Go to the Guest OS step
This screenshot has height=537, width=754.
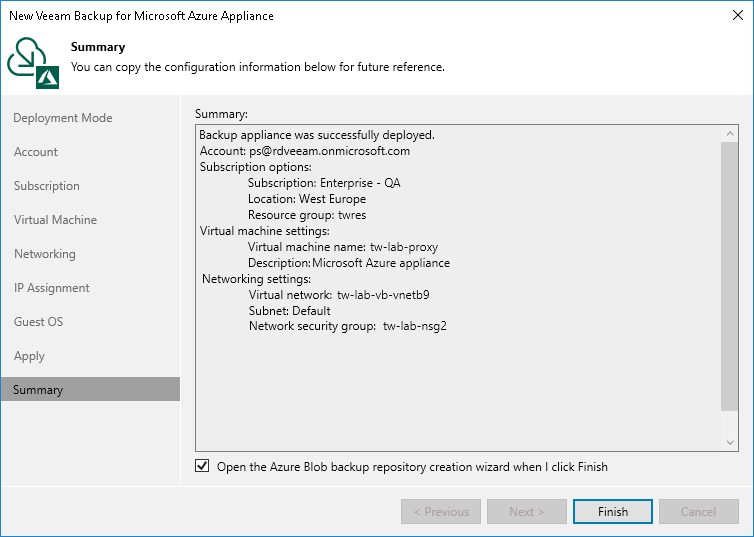[39, 322]
